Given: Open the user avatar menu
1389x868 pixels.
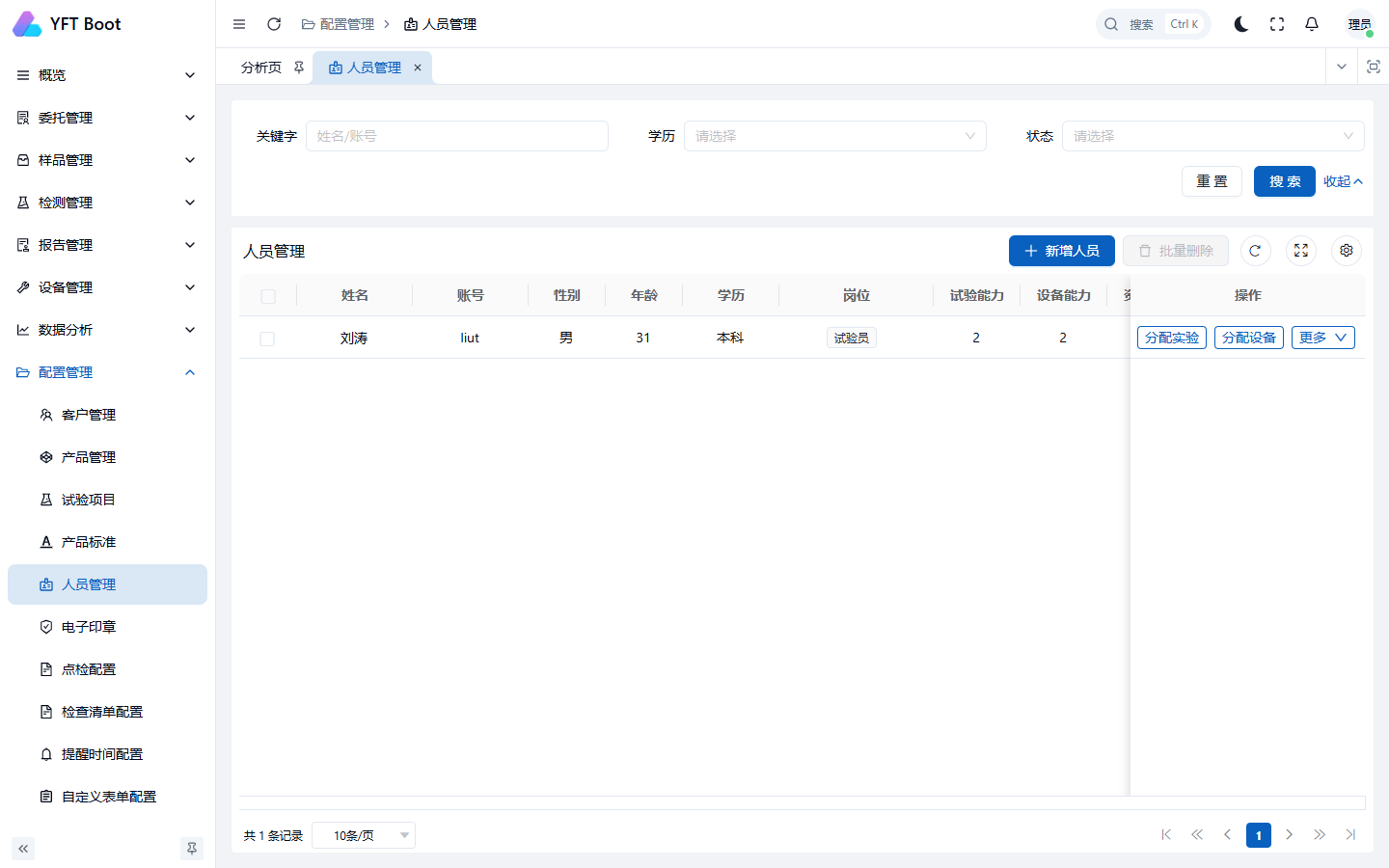Looking at the screenshot, I should coord(1360,24).
